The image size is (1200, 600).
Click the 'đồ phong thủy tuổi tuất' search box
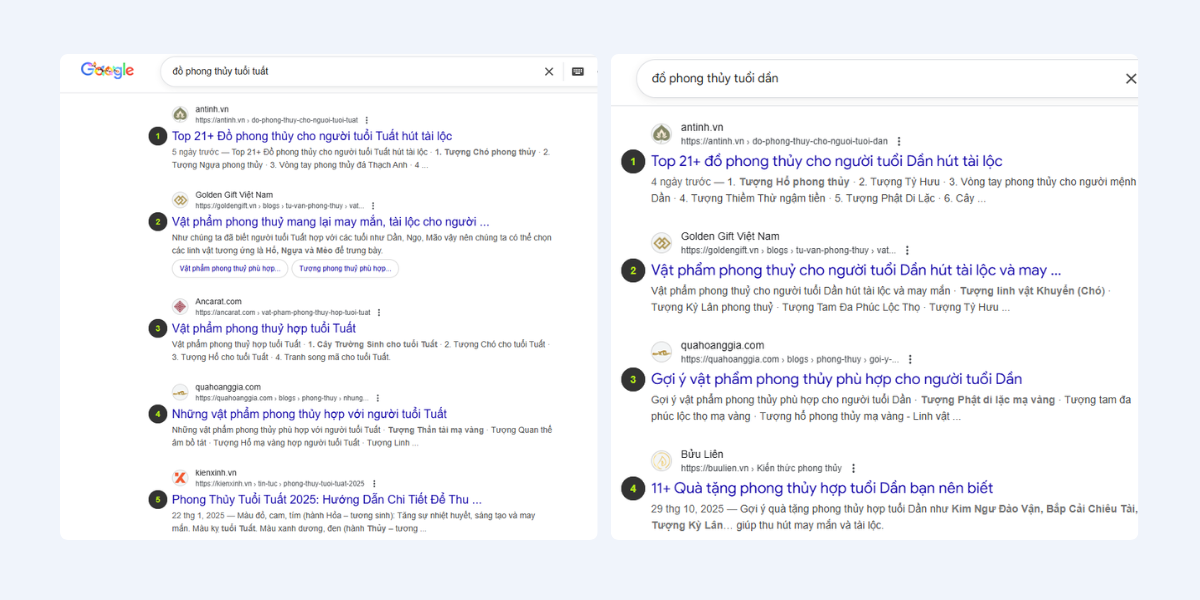(350, 71)
